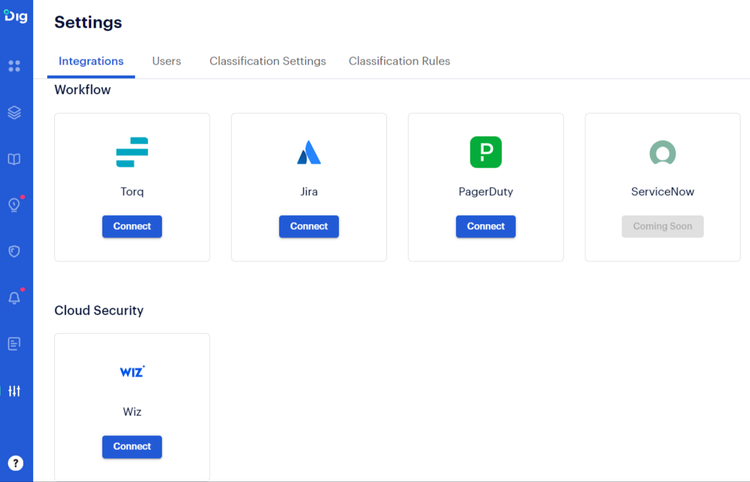Open the bell notifications icon
This screenshot has height=482, width=750.
click(x=14, y=298)
